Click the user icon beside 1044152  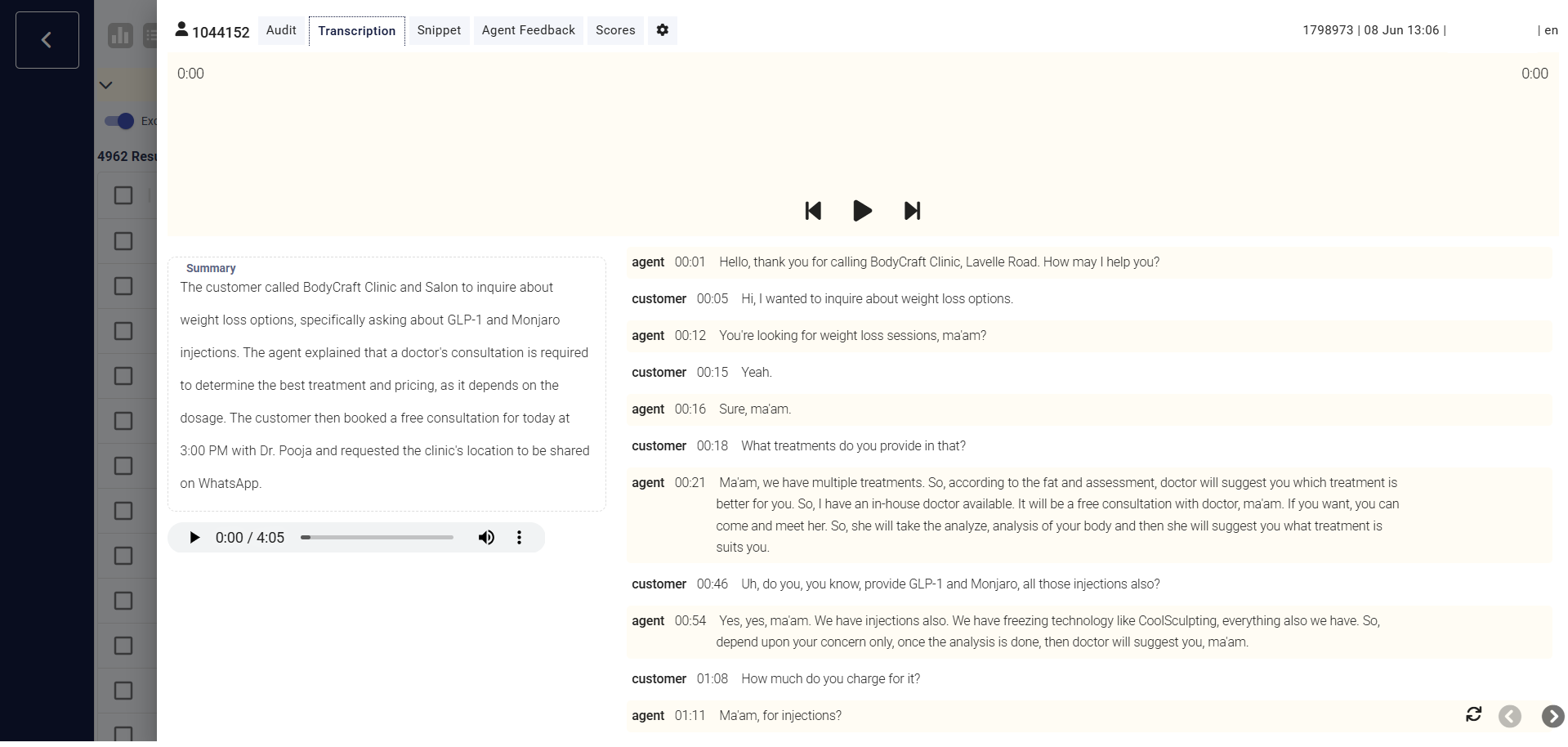(181, 30)
